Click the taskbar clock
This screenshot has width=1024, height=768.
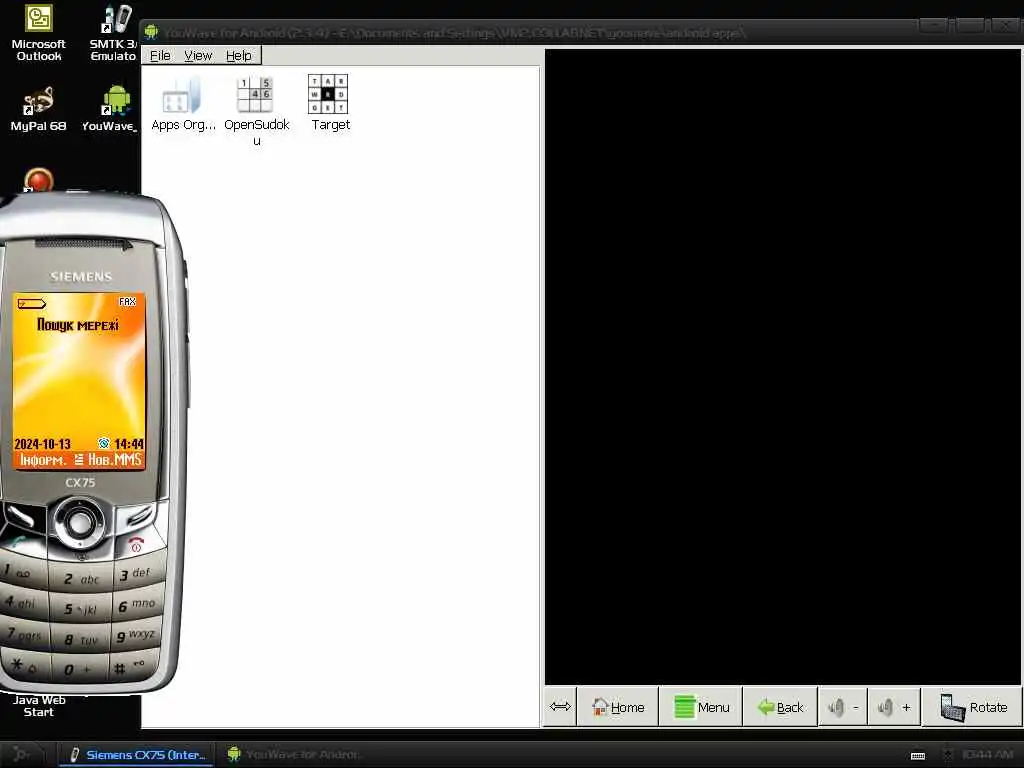tap(987, 755)
